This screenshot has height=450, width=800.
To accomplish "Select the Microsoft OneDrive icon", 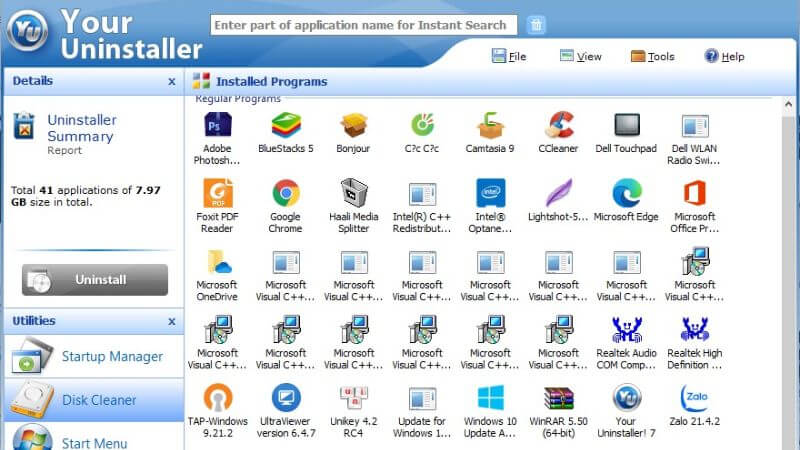I will click(x=218, y=262).
